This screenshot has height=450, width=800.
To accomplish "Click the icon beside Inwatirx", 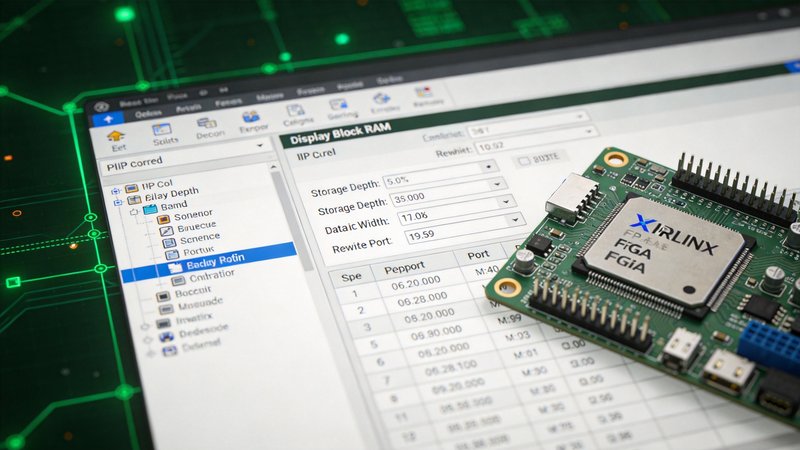I will 164,323.
